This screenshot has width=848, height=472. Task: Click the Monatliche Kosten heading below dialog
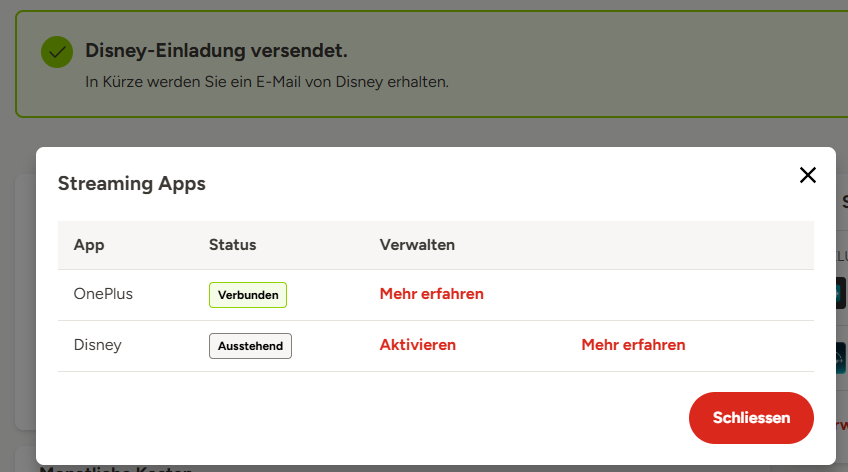pos(115,468)
